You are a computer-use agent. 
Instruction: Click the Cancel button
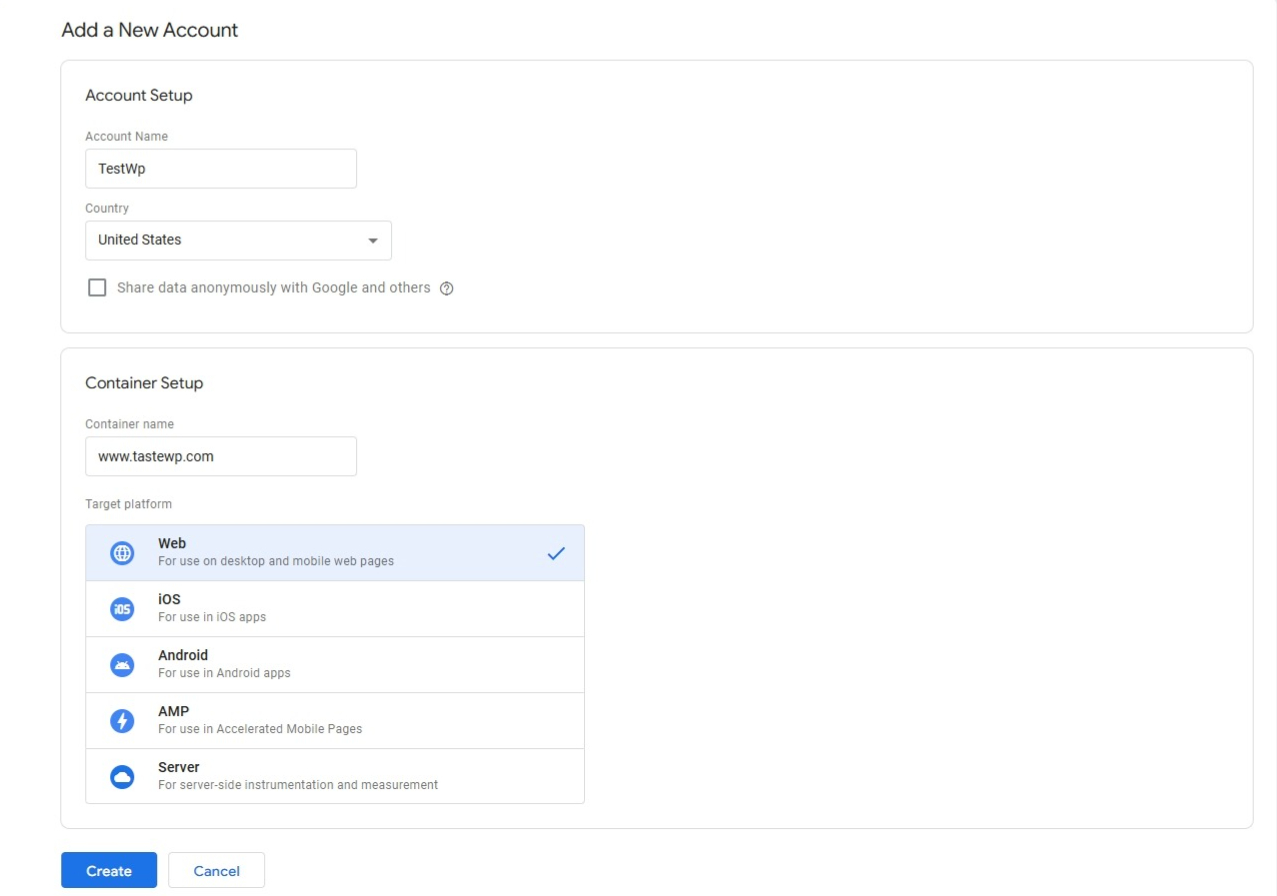click(x=216, y=870)
